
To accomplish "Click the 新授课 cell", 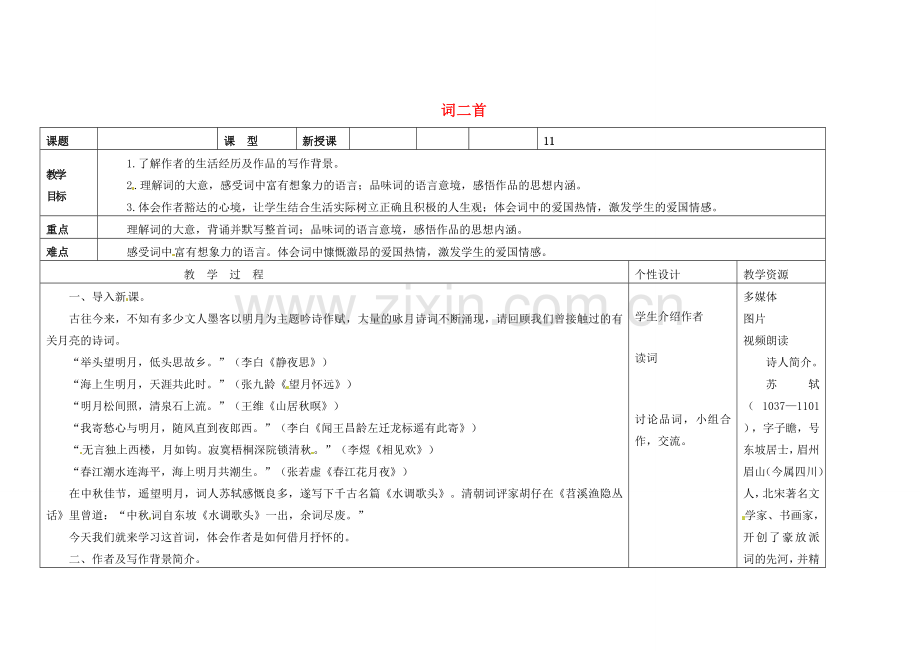I will [x=323, y=139].
